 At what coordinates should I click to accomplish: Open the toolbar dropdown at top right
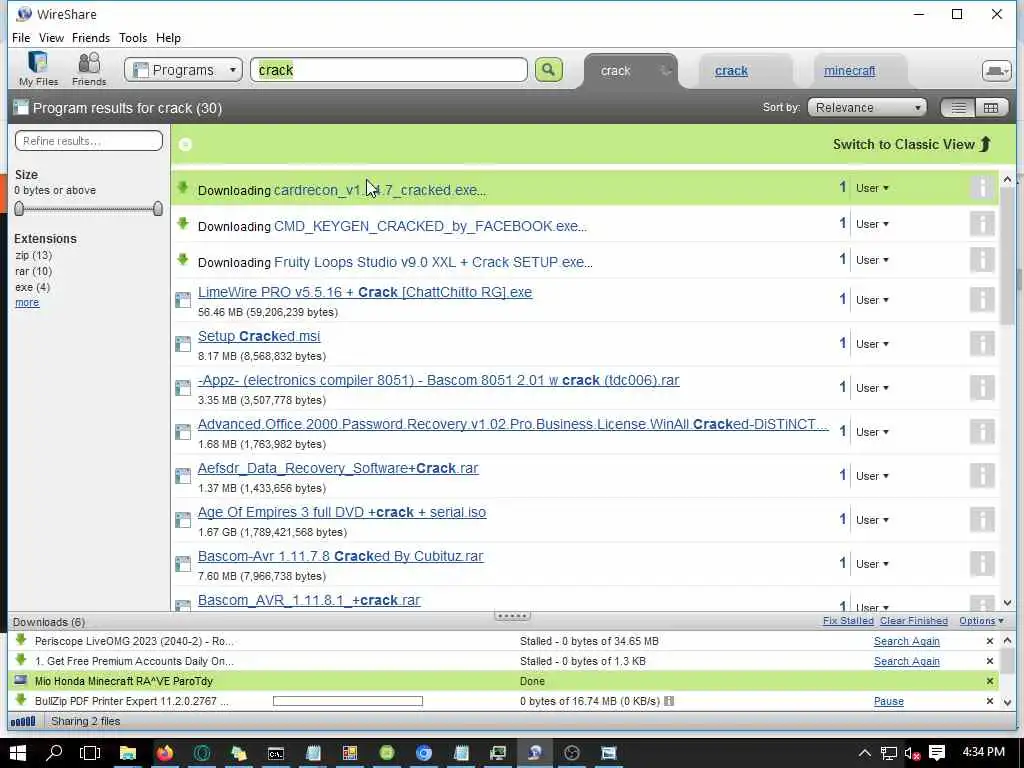click(x=997, y=70)
